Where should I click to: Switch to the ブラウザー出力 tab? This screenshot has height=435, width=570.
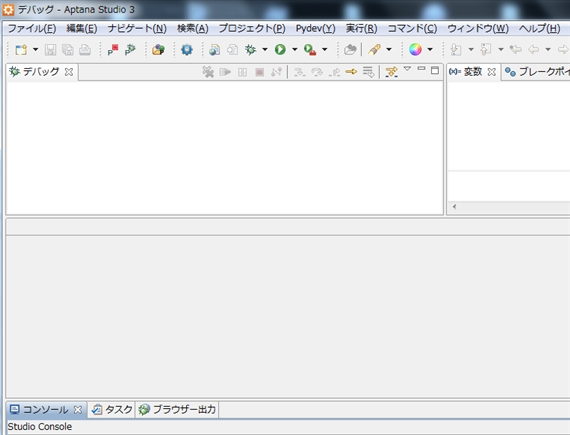click(177, 410)
